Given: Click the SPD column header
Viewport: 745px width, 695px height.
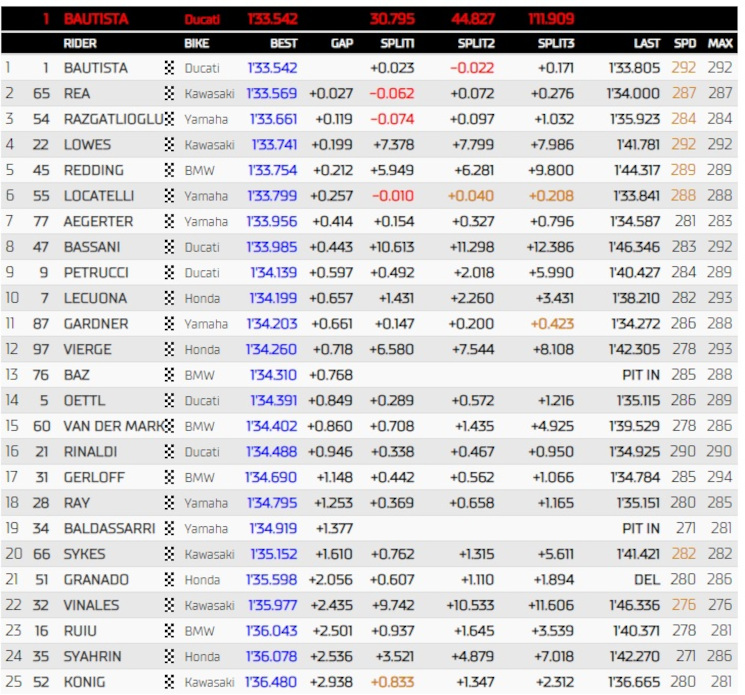Looking at the screenshot, I should coord(685,44).
